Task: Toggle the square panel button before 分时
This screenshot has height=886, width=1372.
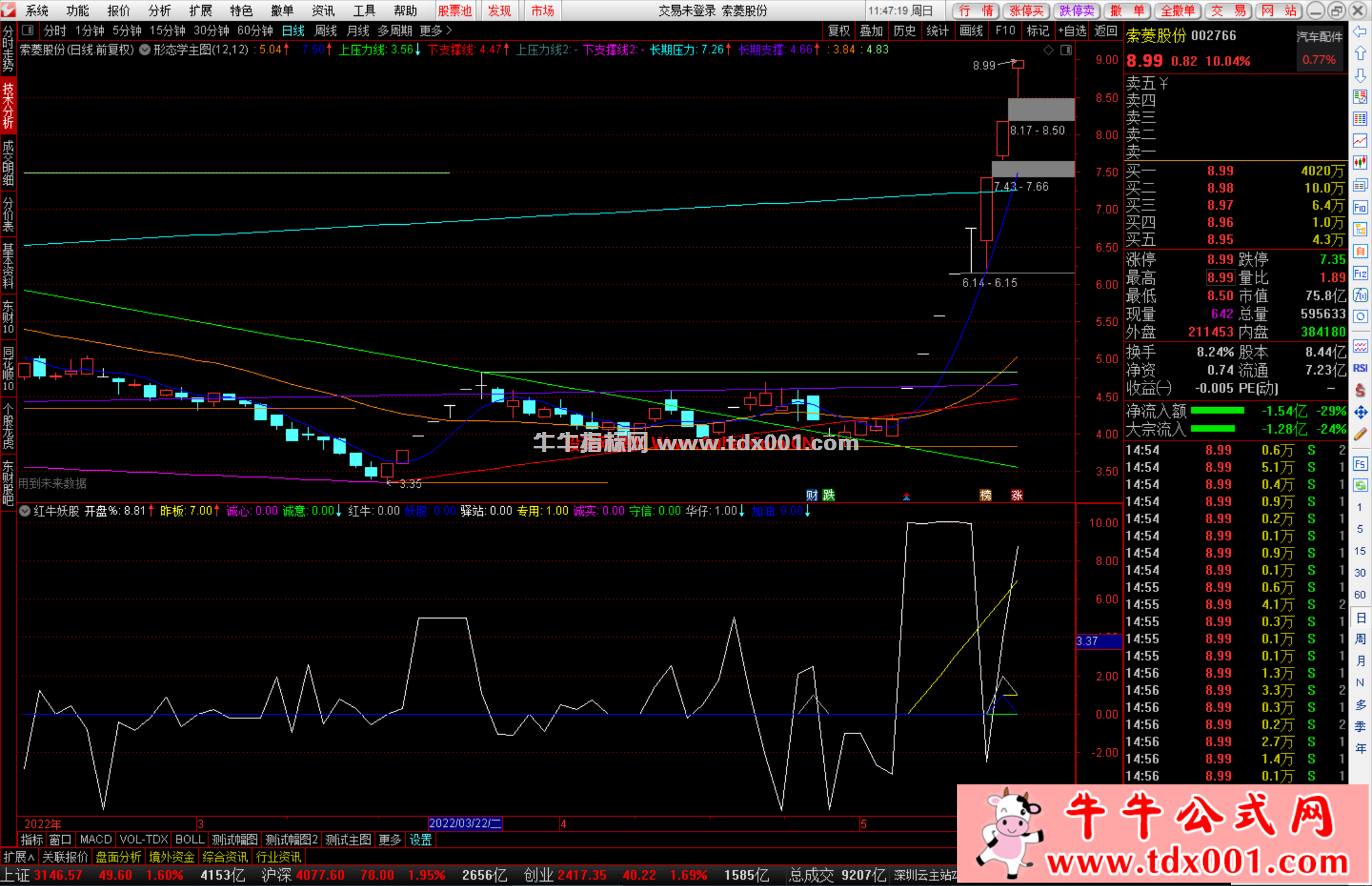Action: click(27, 30)
